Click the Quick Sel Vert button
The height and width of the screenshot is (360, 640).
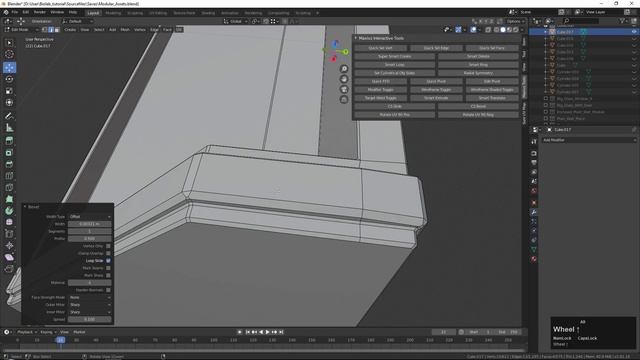coord(380,48)
